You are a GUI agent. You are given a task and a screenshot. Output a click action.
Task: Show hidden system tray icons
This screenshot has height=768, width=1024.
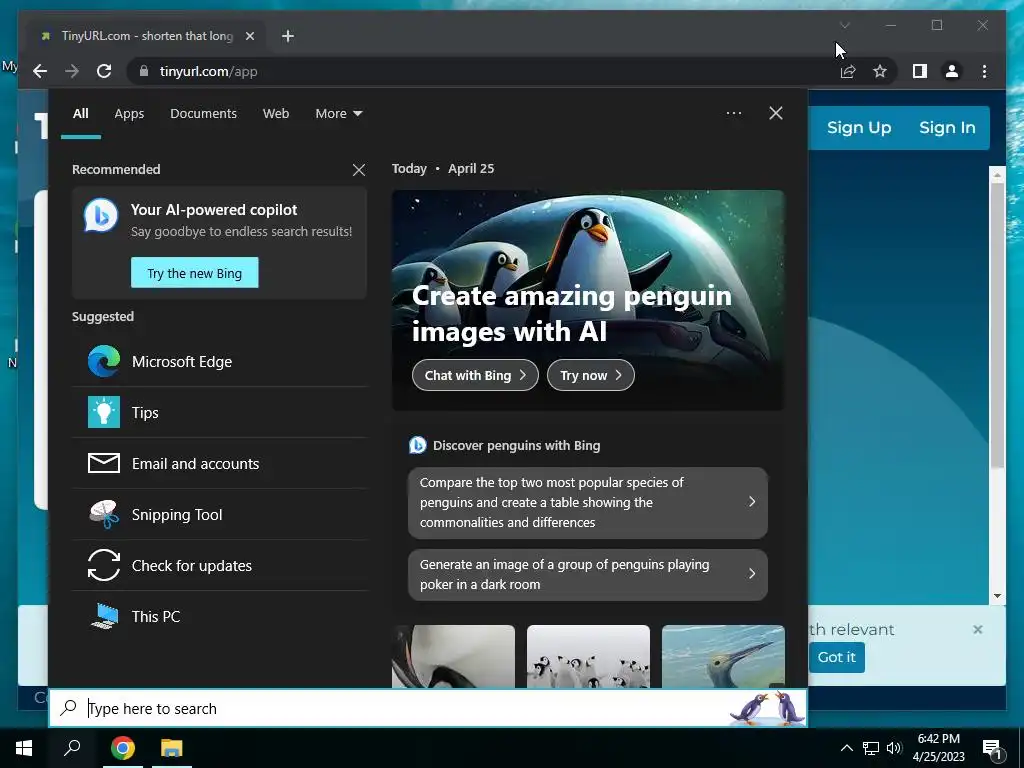coord(846,748)
